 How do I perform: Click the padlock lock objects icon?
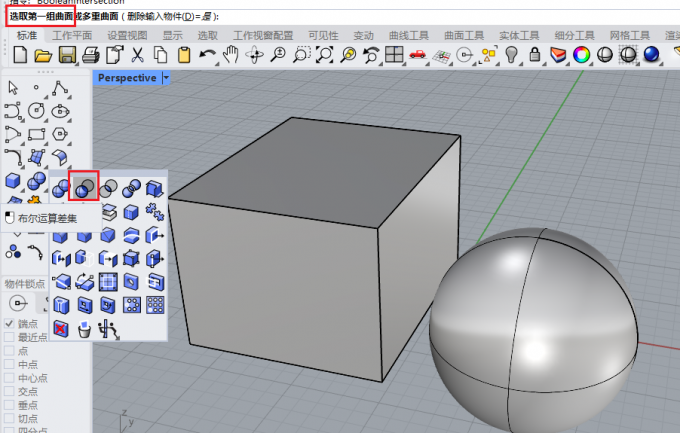535,55
